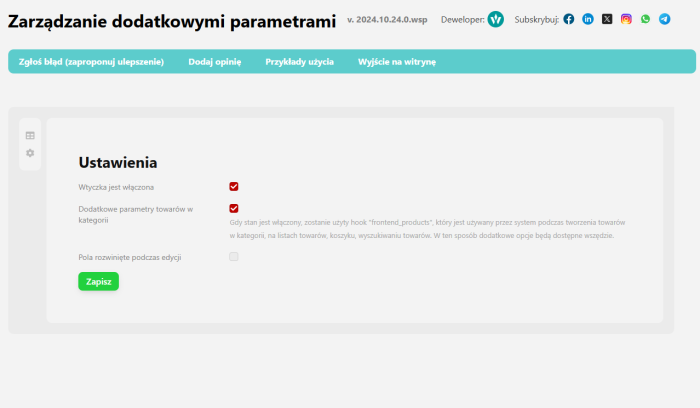Select the settings gear icon in sidebar
This screenshot has width=700, height=408.
(30, 153)
